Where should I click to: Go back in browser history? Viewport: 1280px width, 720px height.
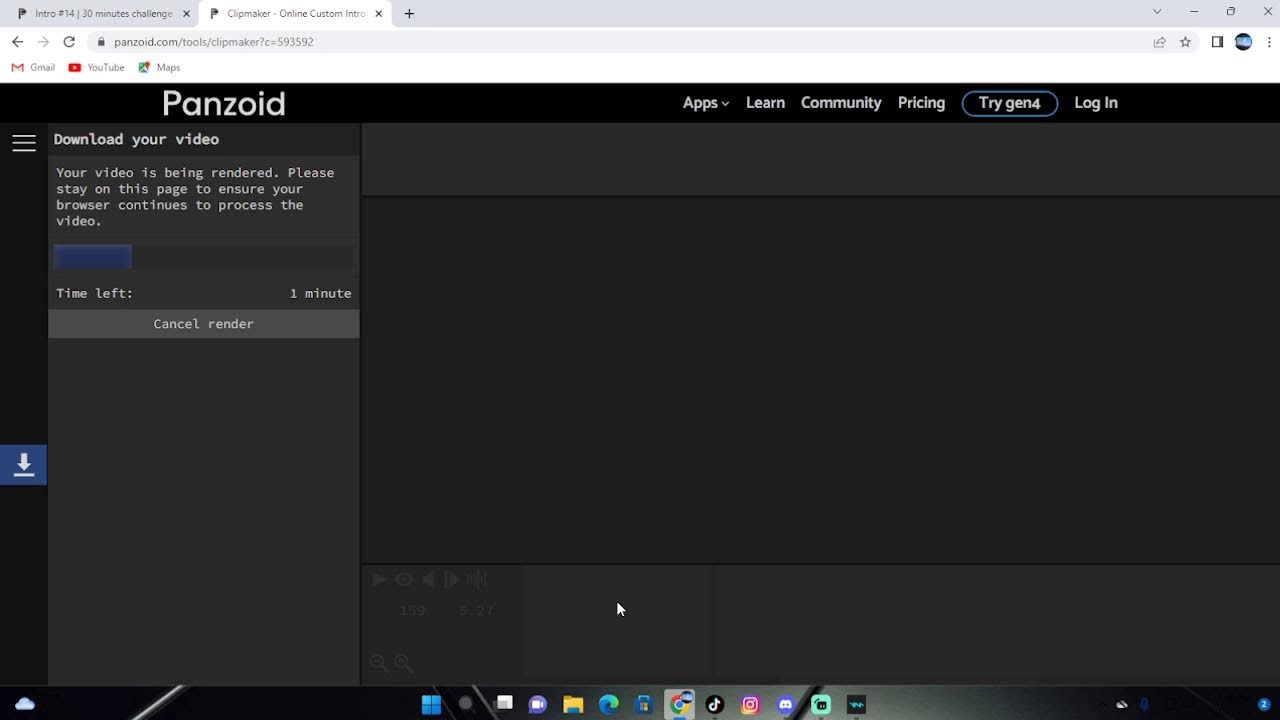[17, 42]
